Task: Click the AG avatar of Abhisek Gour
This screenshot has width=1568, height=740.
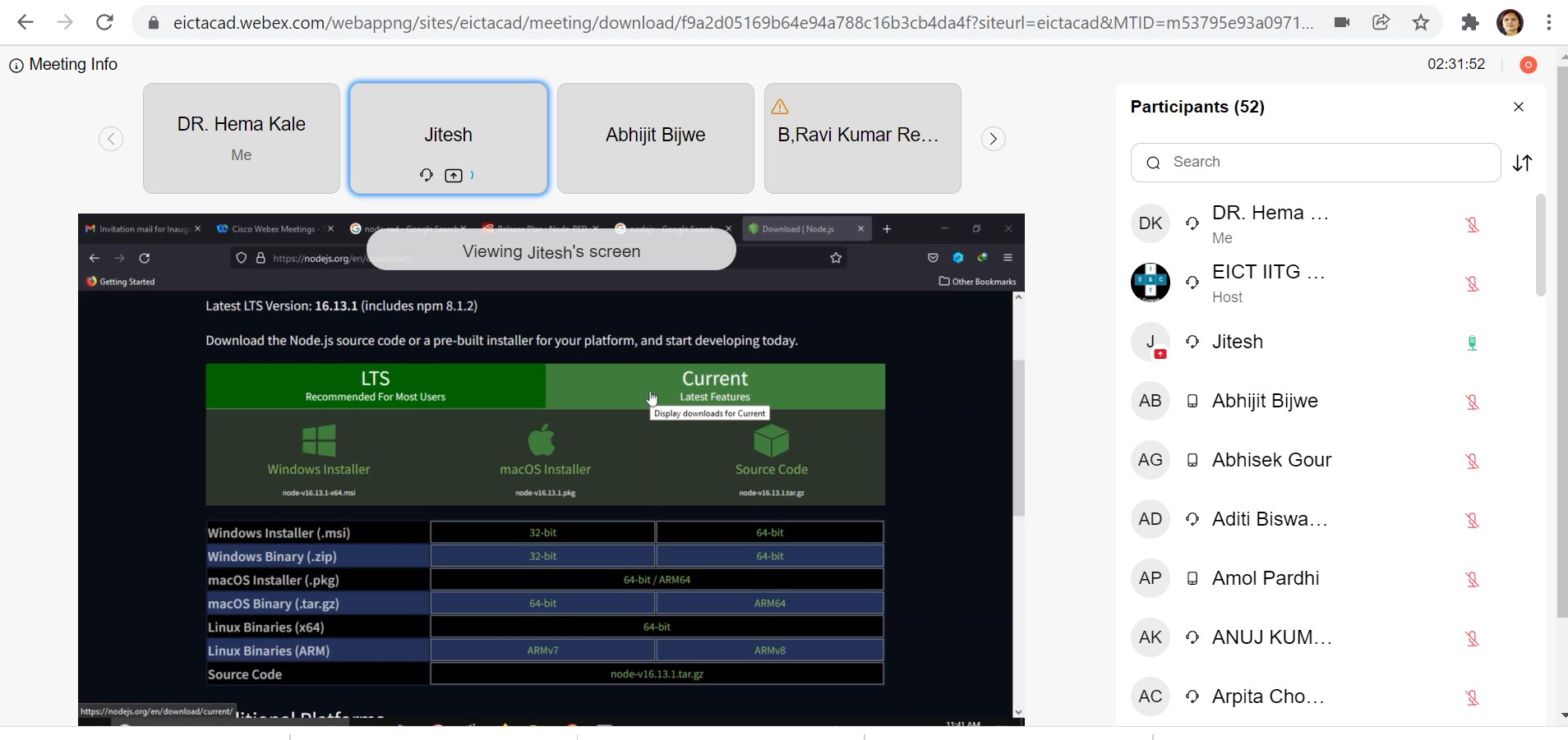Action: (x=1151, y=460)
